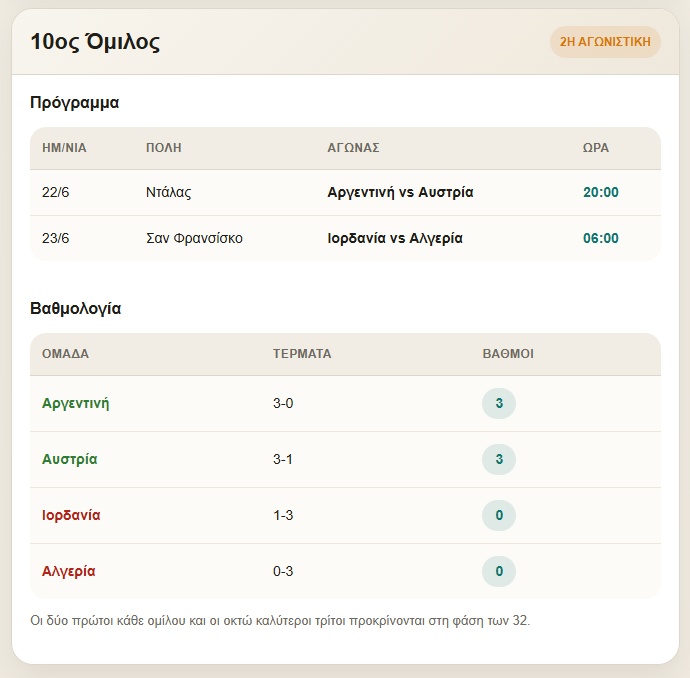The image size is (690, 678).
Task: Select the Πρόγραμμα section title
Action: coord(74,103)
